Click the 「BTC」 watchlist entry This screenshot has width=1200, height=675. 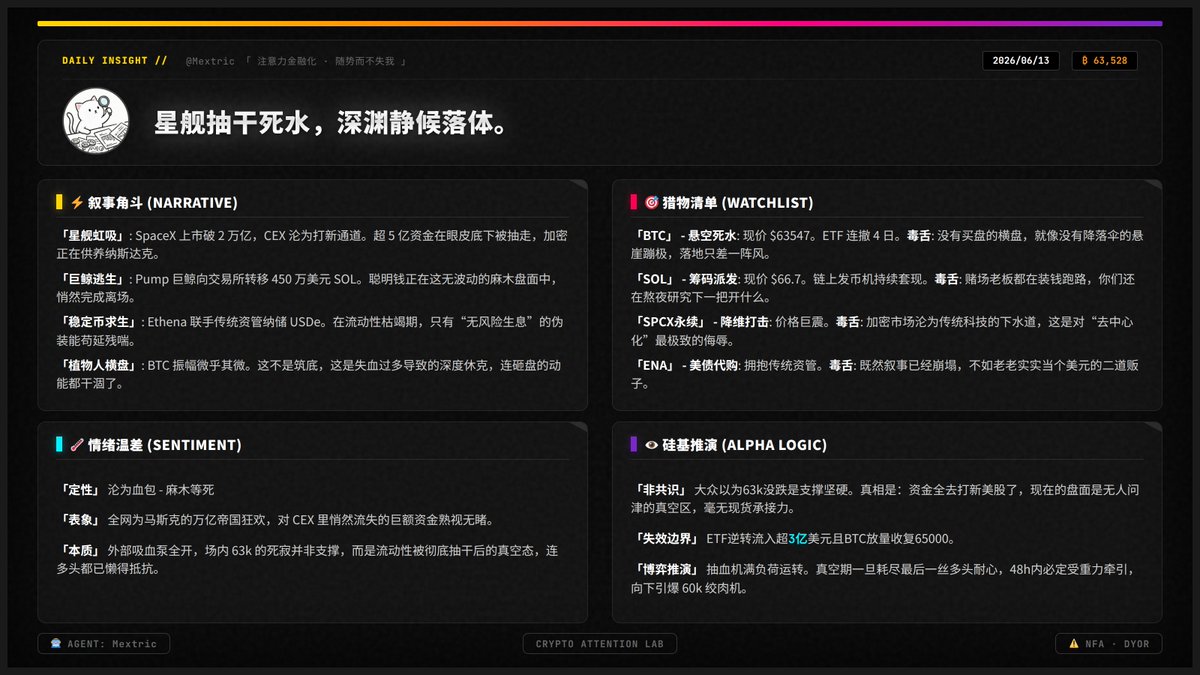click(887, 244)
